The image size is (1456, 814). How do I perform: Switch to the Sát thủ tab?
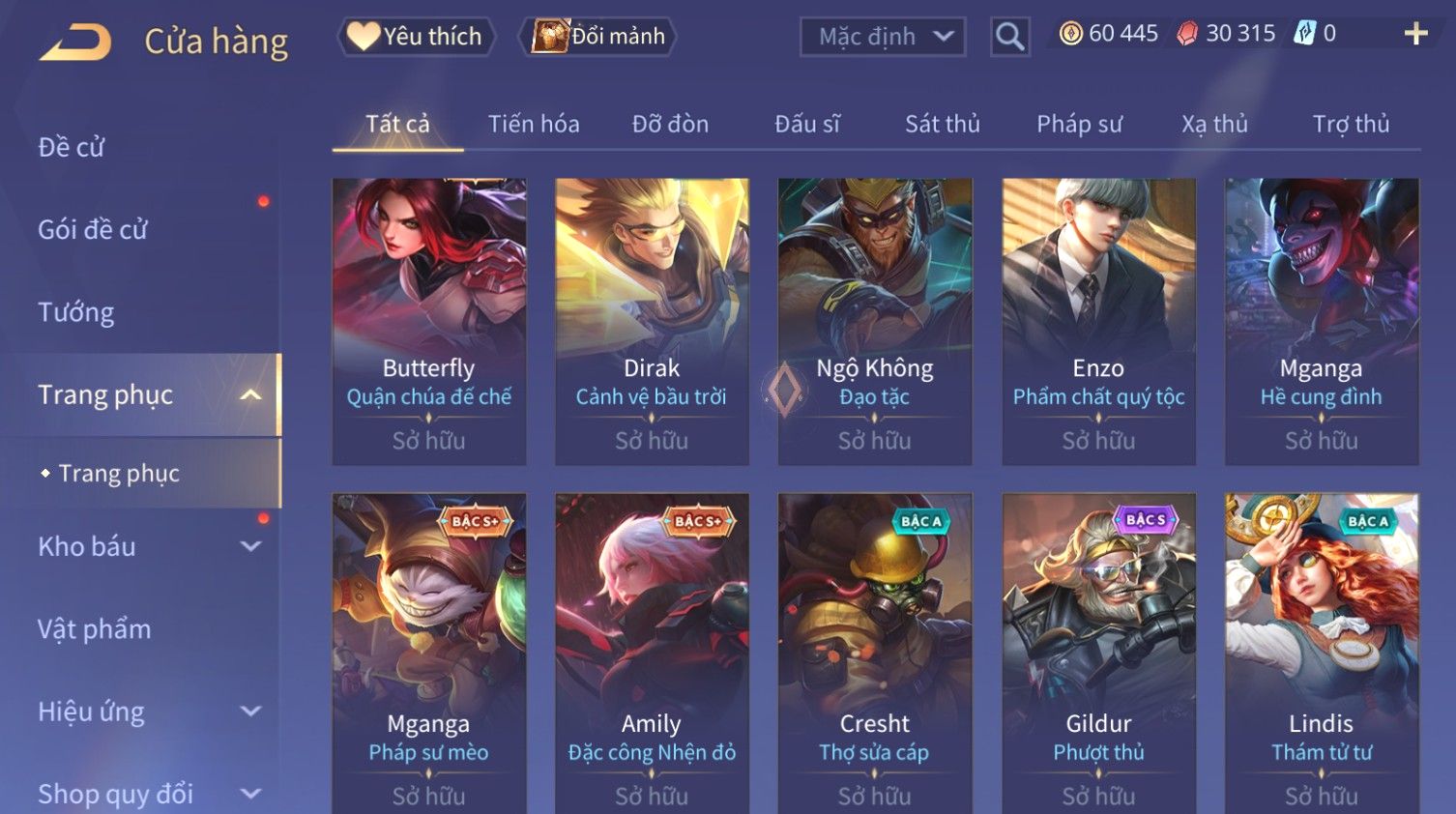(x=943, y=124)
